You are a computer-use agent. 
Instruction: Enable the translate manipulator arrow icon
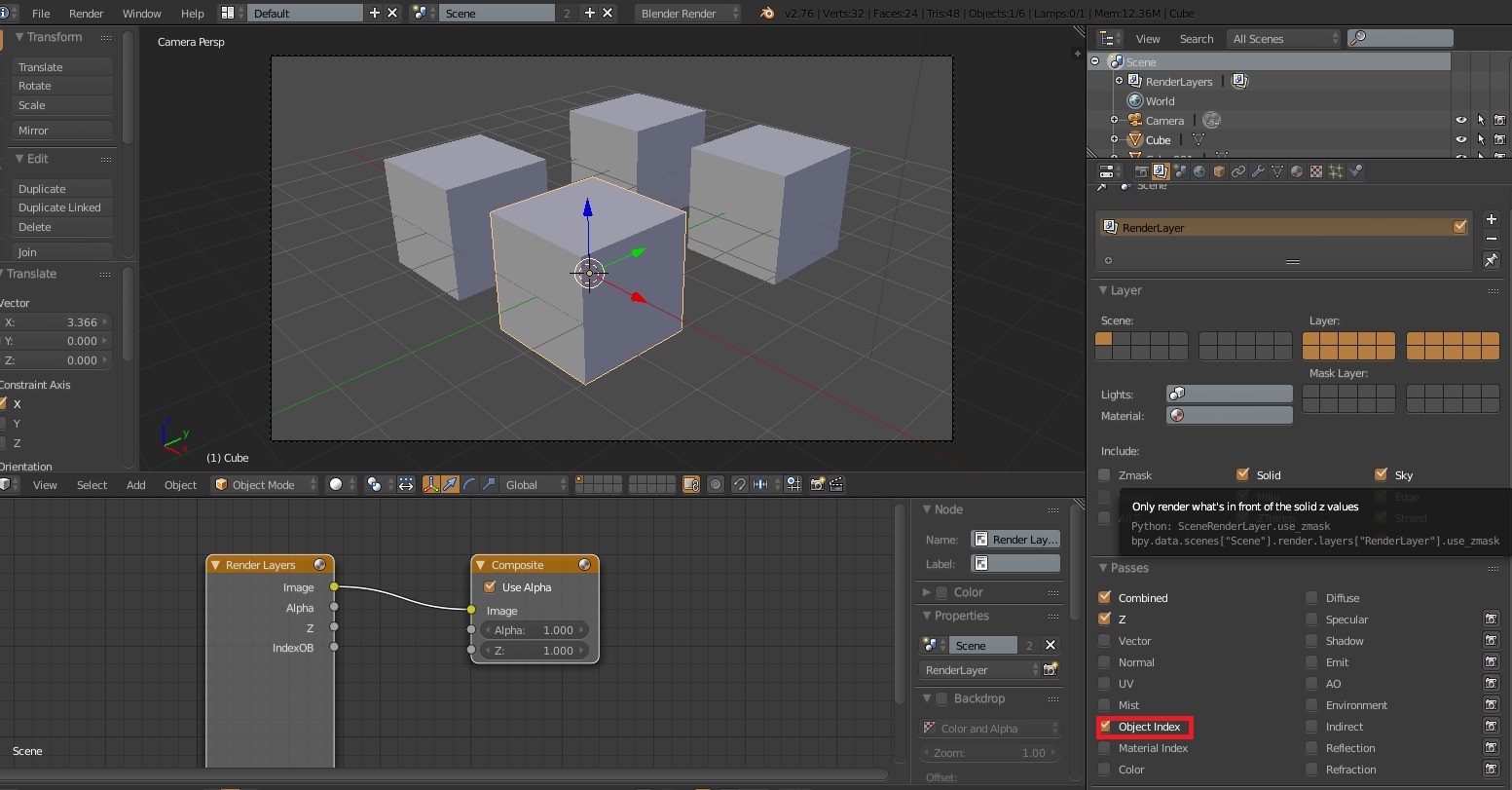click(x=450, y=484)
